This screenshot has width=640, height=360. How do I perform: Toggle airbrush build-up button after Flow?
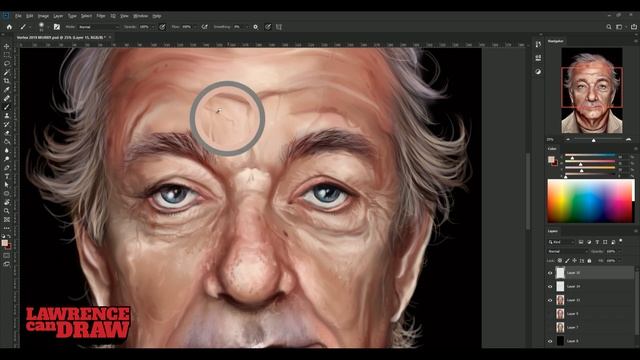205,27
